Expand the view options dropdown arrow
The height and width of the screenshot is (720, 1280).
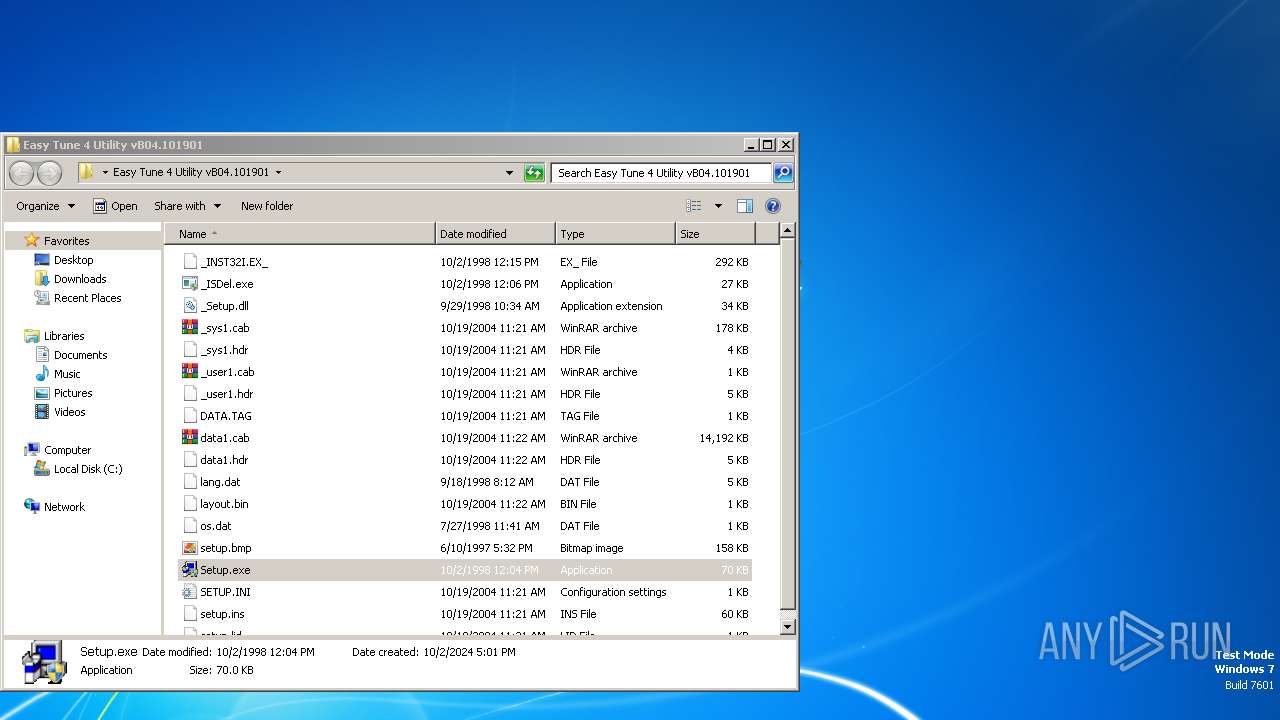(x=718, y=206)
